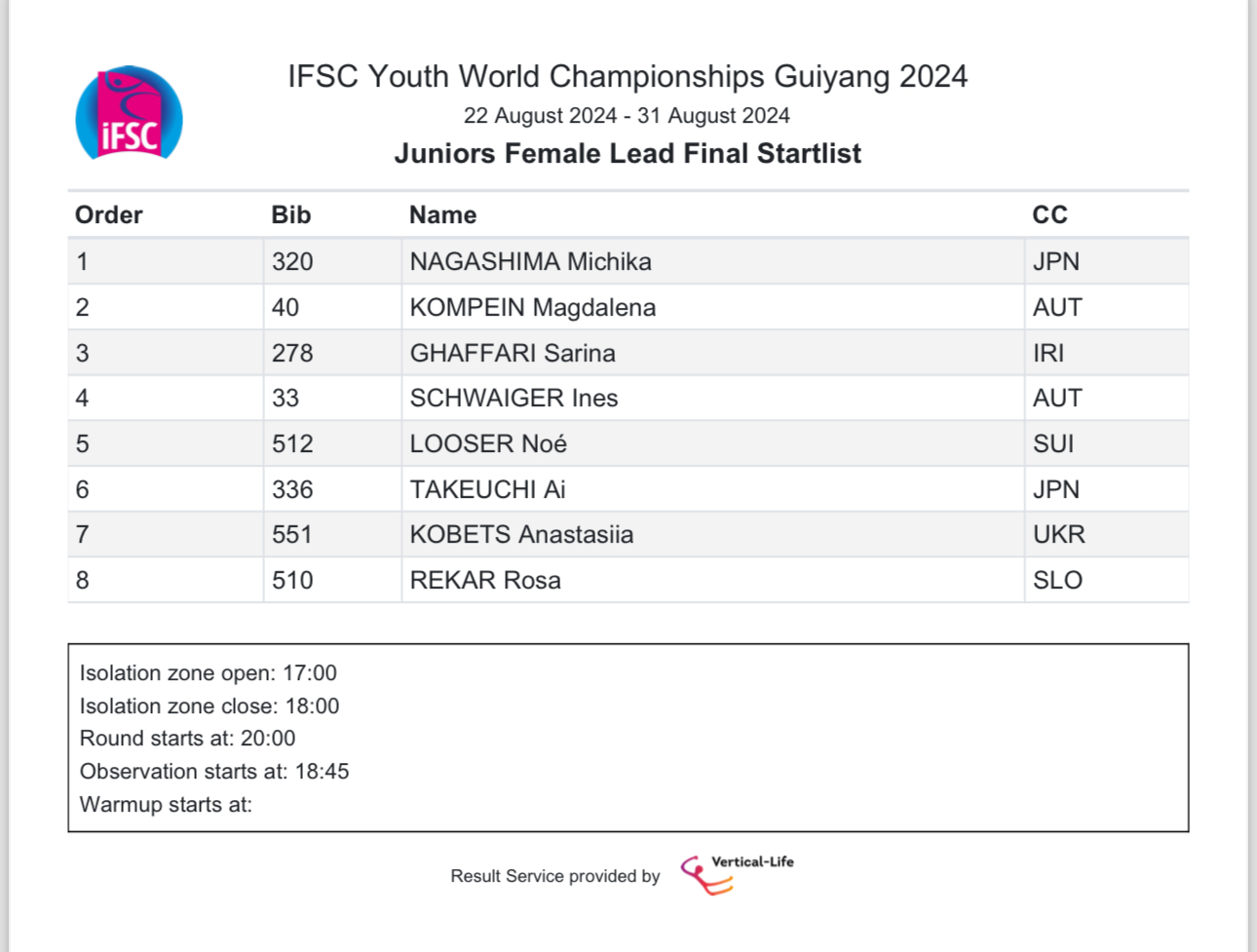Click TAKEUCHI Ai's name

click(487, 489)
